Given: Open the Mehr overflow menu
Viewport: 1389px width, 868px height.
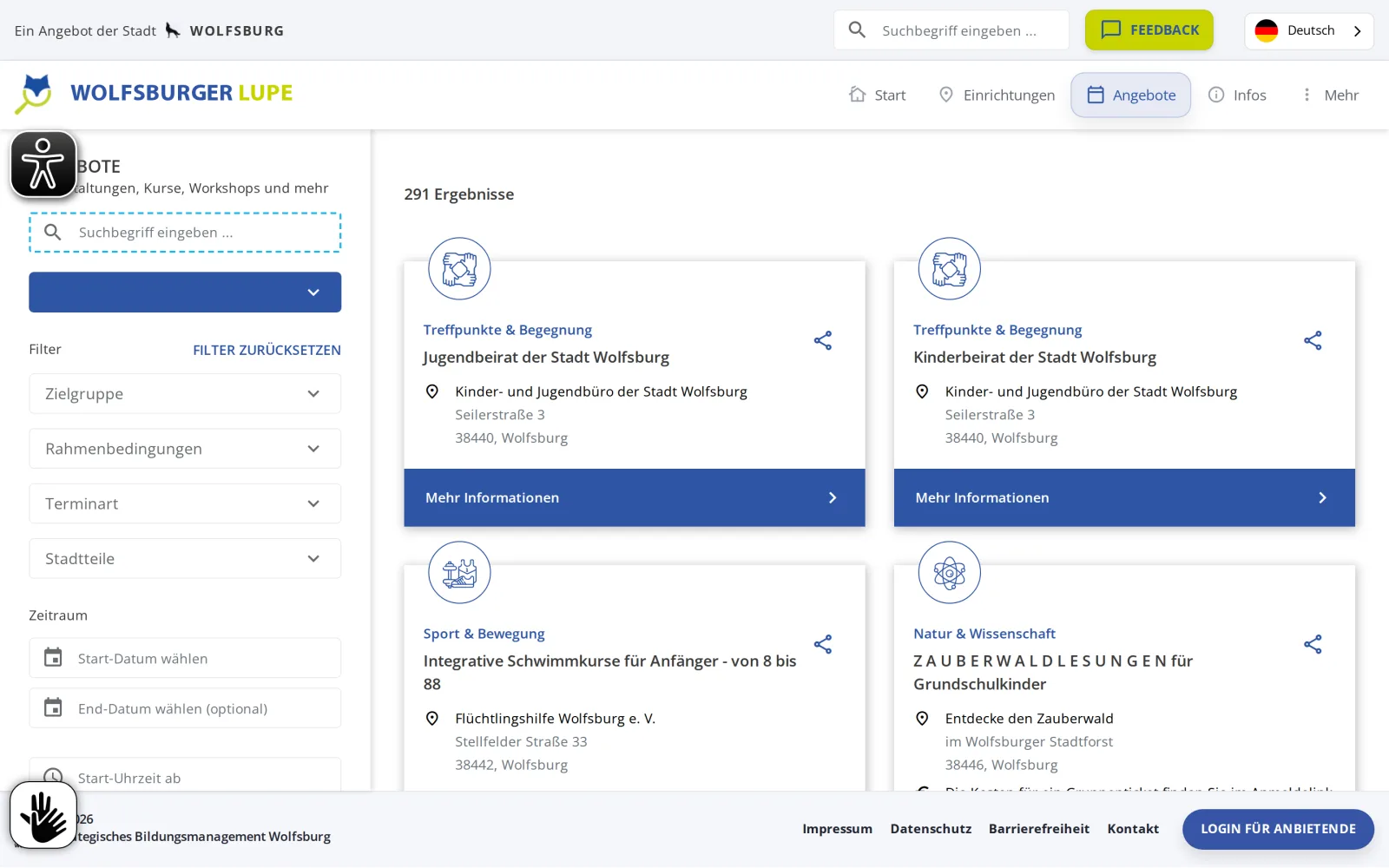Looking at the screenshot, I should [1329, 95].
